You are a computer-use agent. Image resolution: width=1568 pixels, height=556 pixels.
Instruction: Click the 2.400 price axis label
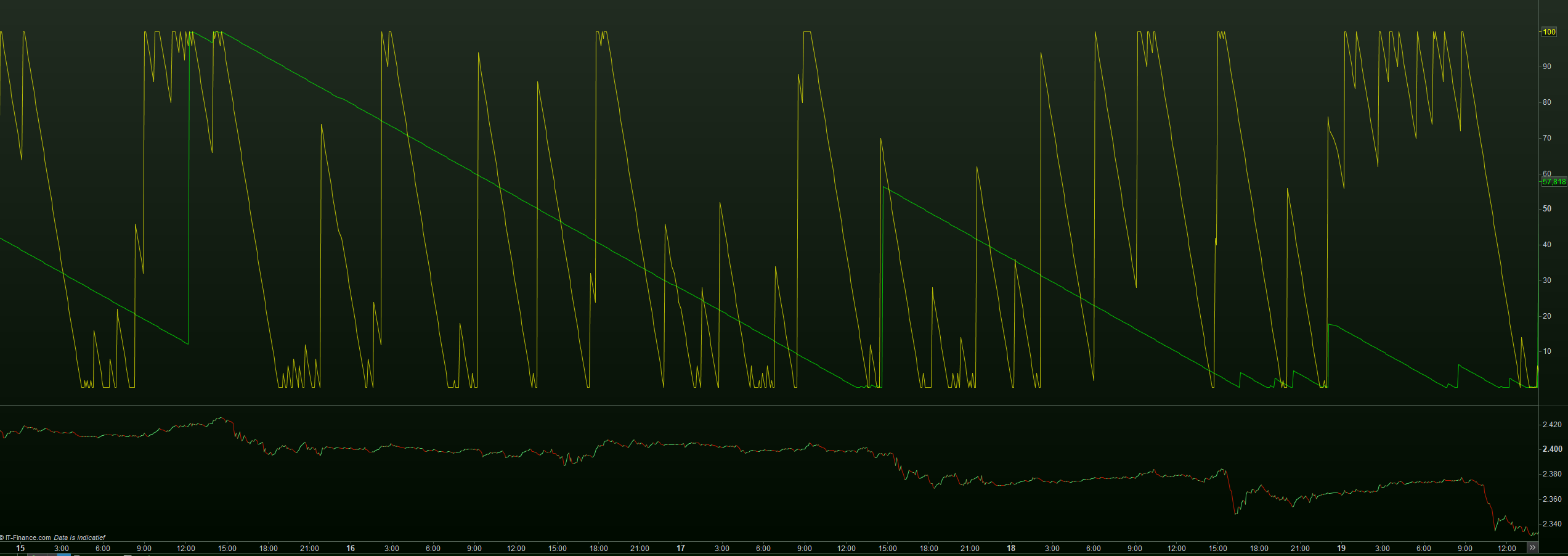[1552, 449]
